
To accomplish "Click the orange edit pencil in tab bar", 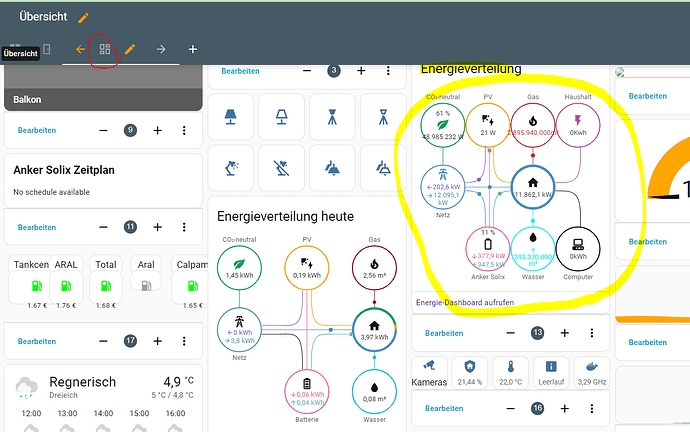I will coord(130,49).
